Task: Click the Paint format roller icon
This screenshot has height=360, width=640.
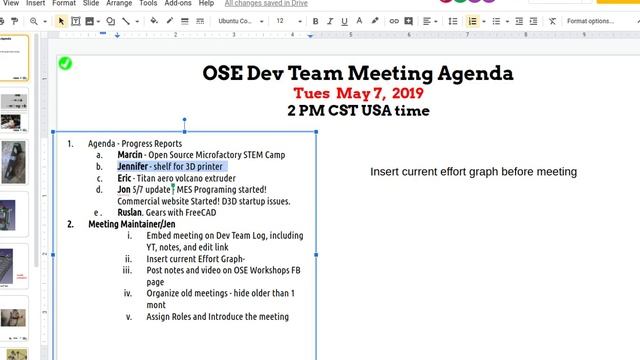Action: 14,21
